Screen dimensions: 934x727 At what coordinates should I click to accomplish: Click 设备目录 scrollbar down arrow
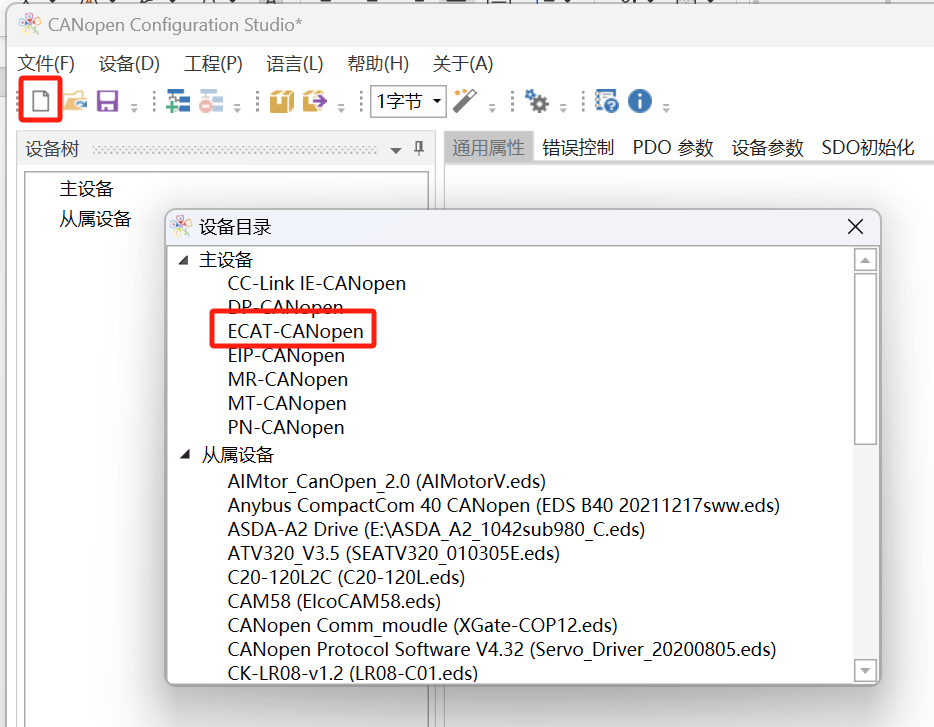coord(865,670)
